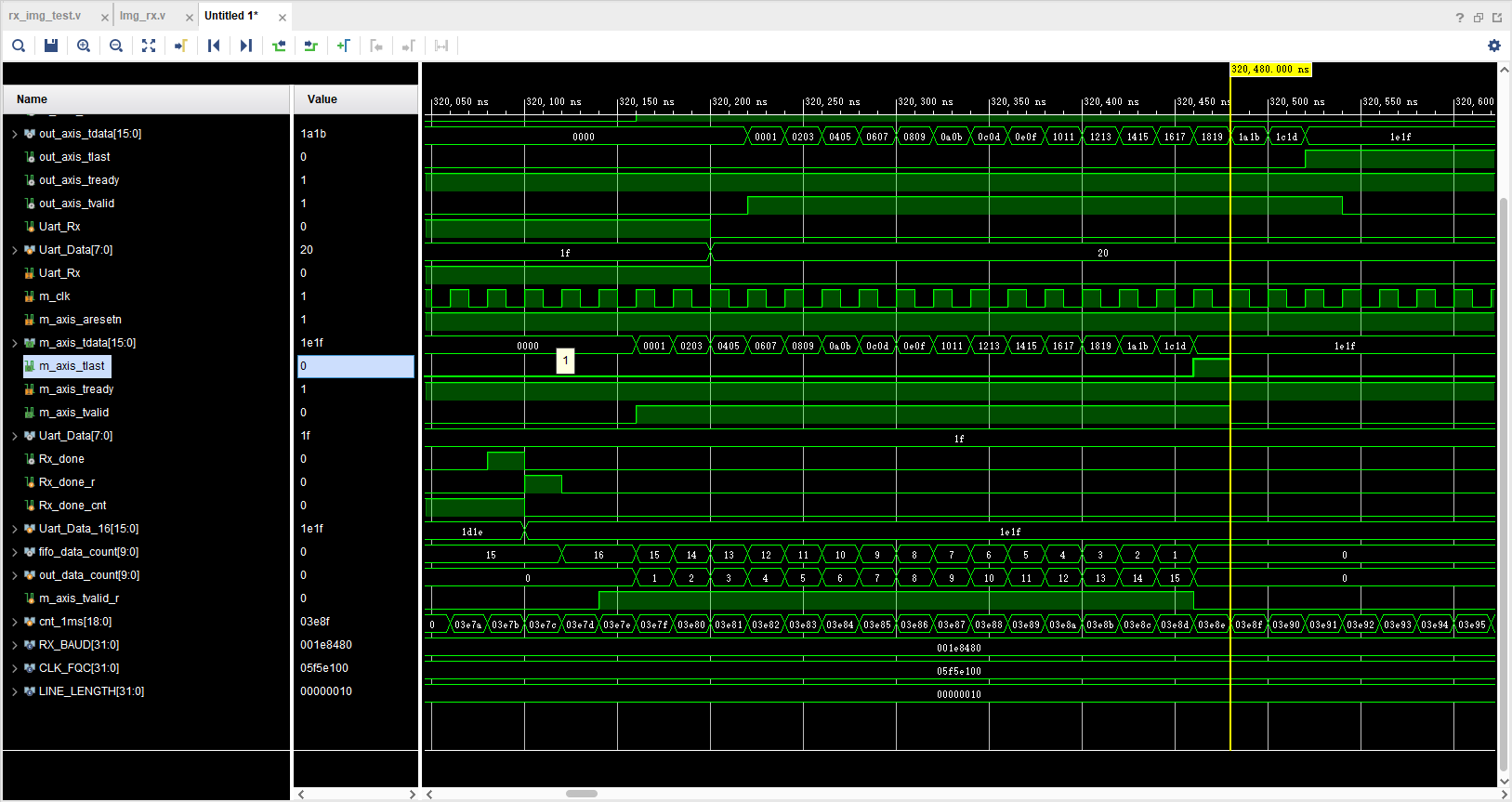
Task: Click the waveform vertical scrollbar
Action: (1504, 483)
